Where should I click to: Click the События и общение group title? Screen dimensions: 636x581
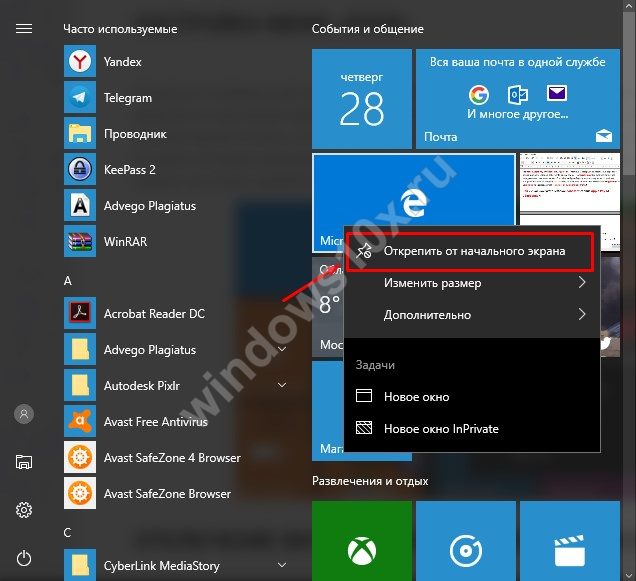click(x=367, y=29)
